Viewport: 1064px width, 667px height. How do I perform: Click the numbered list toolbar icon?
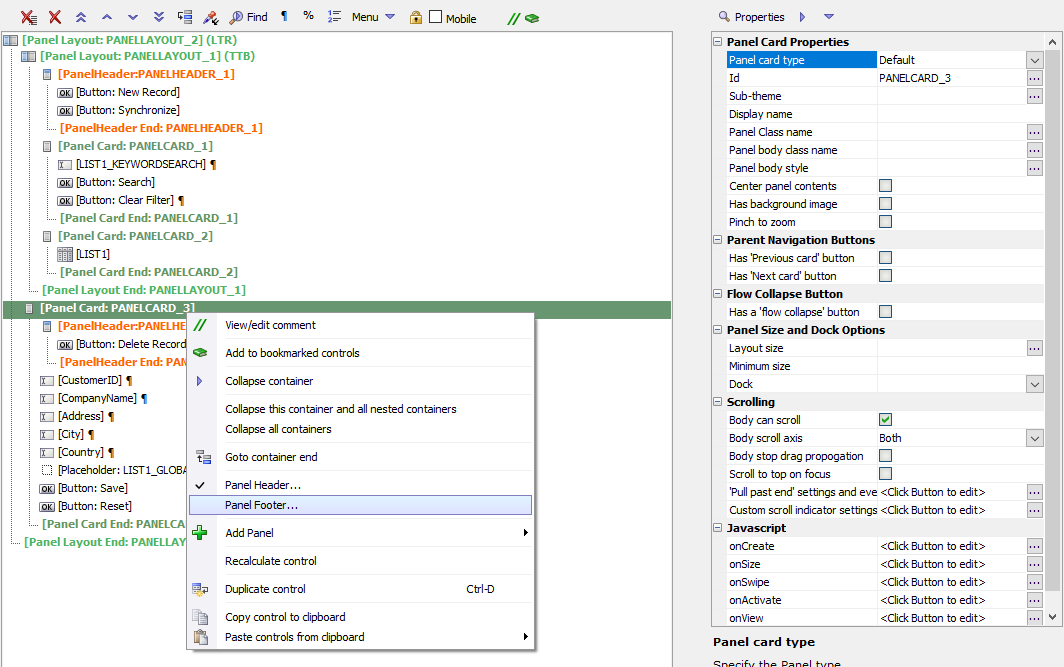click(334, 16)
